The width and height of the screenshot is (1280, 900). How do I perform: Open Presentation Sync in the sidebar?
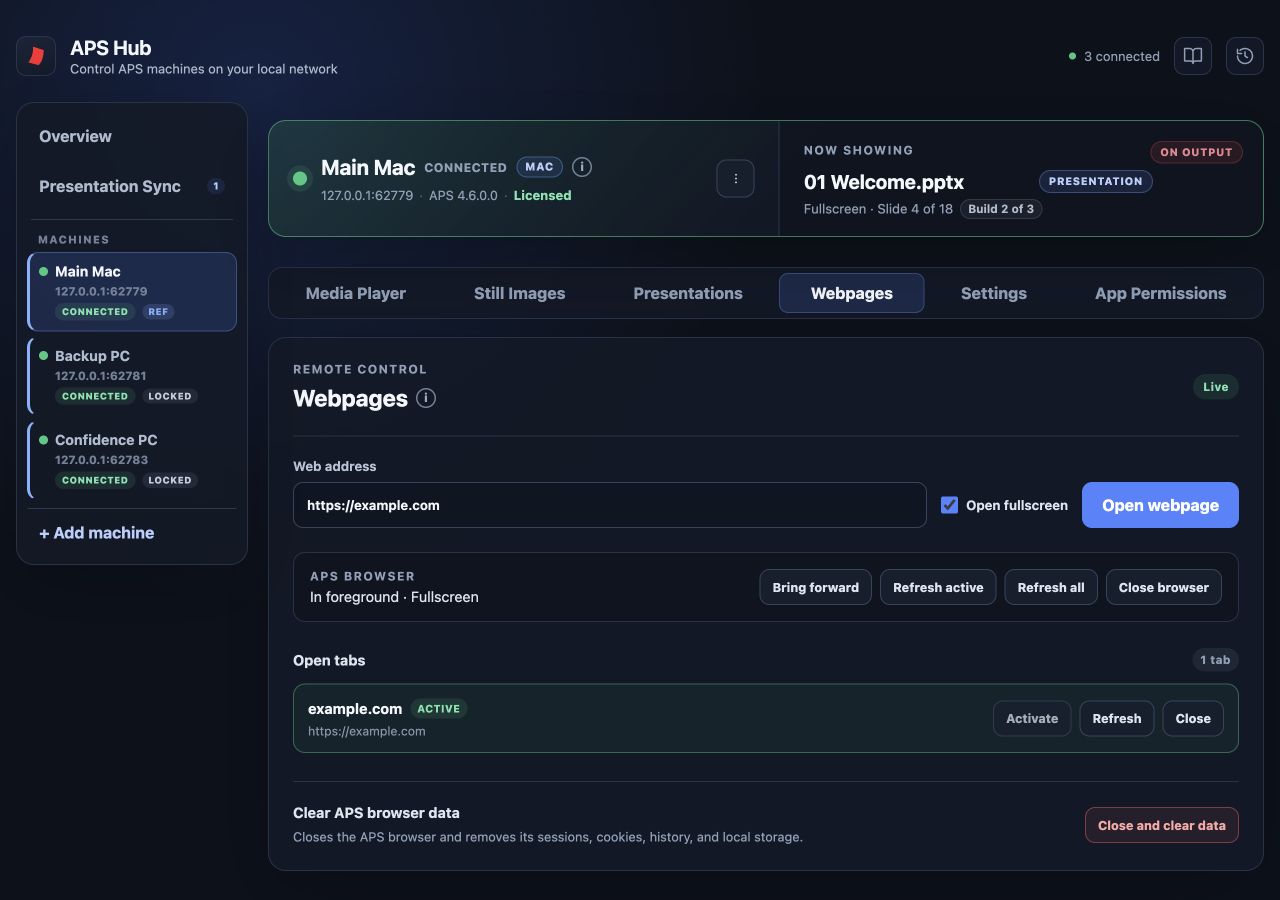(x=132, y=186)
